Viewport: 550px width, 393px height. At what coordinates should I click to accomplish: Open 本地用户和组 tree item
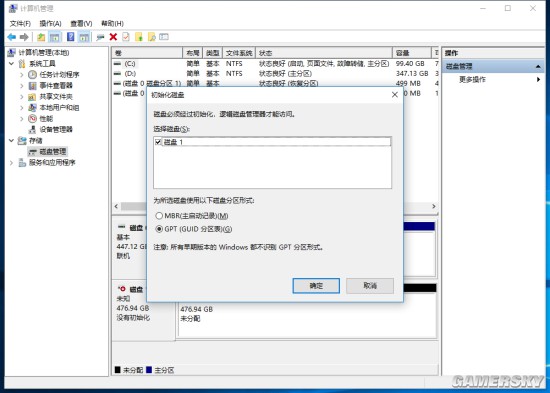(59, 107)
